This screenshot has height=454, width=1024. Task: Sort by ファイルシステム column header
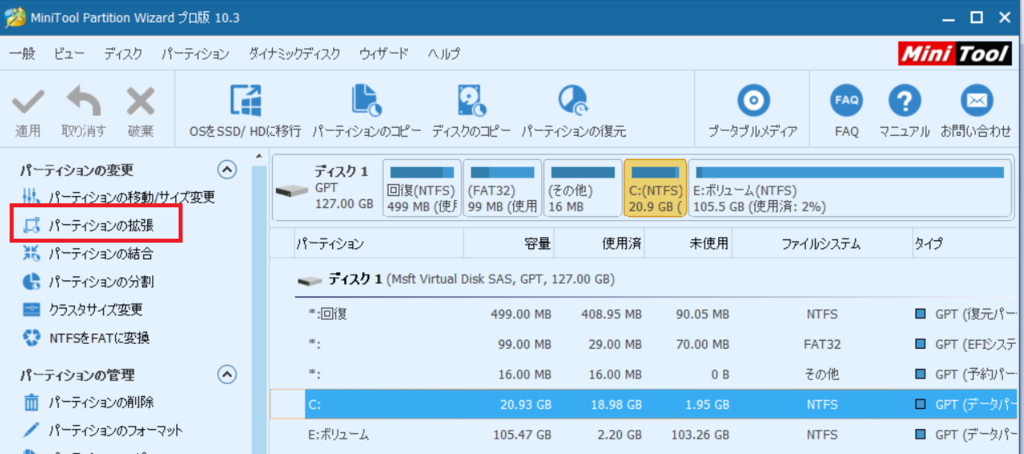[x=822, y=244]
